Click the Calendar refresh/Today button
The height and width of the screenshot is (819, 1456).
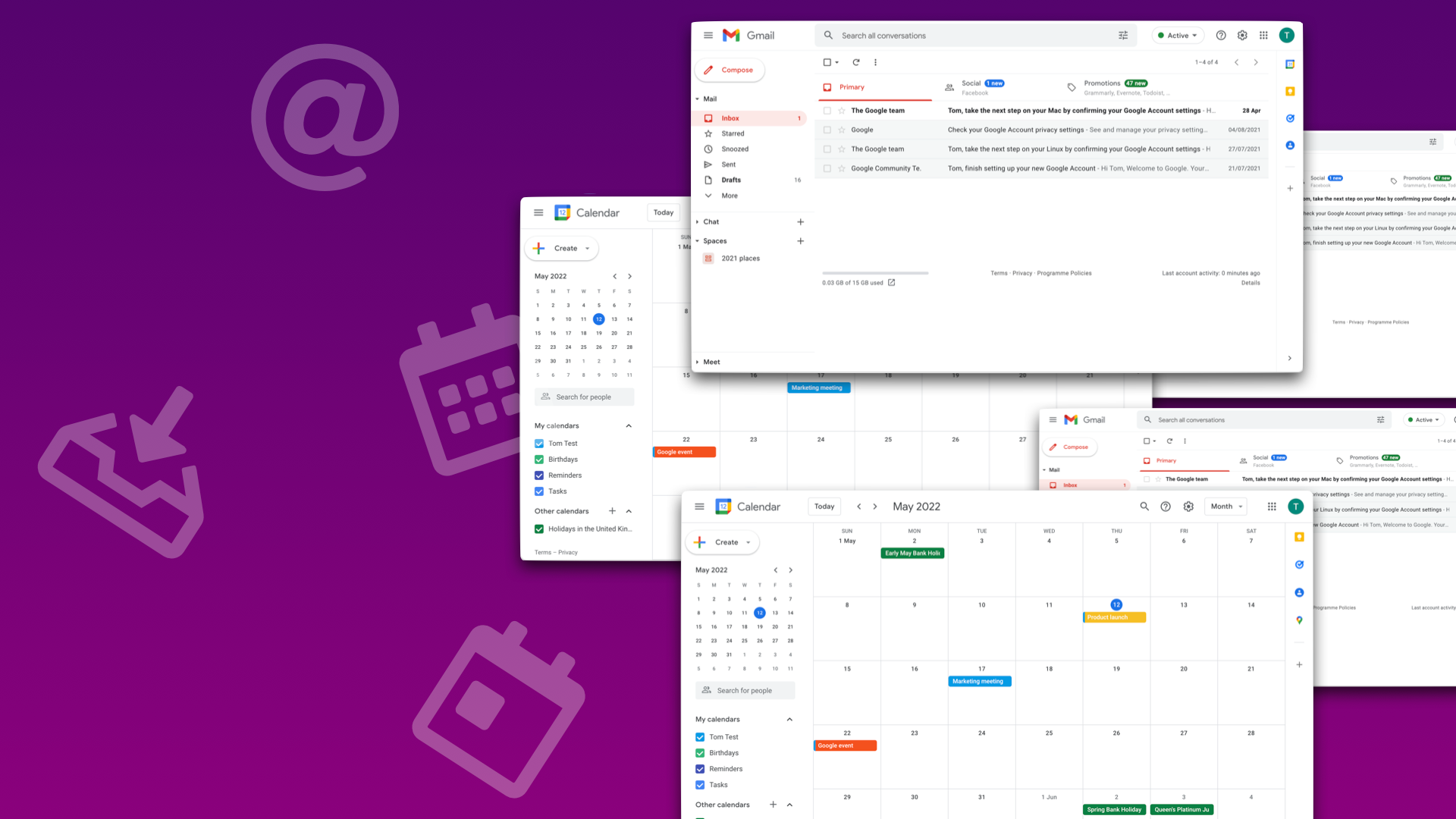(823, 506)
